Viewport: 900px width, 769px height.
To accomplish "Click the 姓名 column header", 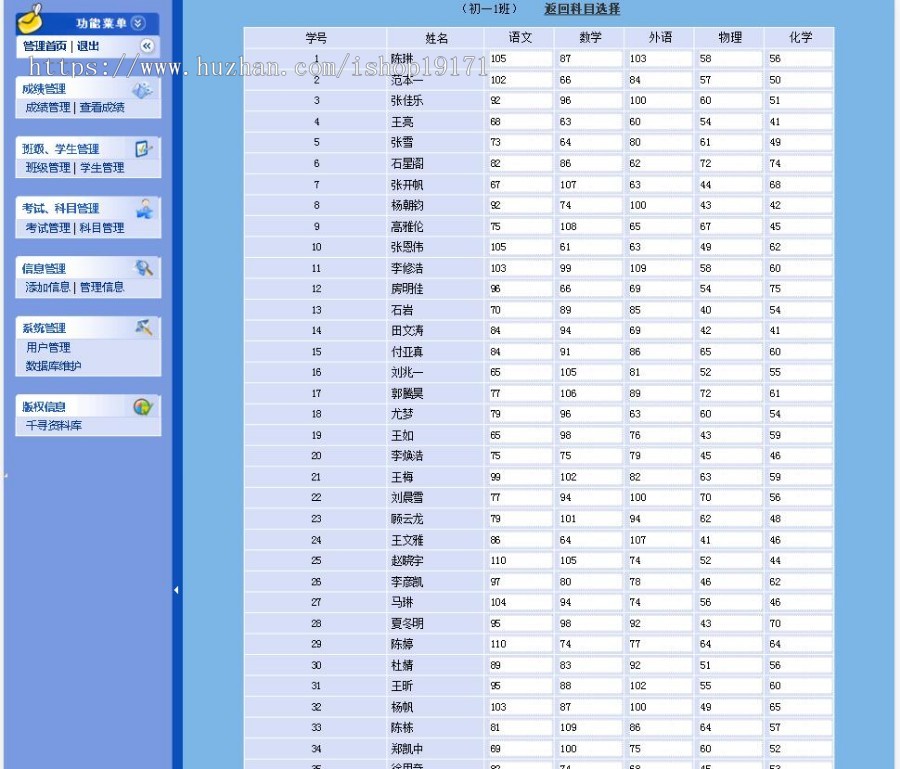I will (x=436, y=38).
